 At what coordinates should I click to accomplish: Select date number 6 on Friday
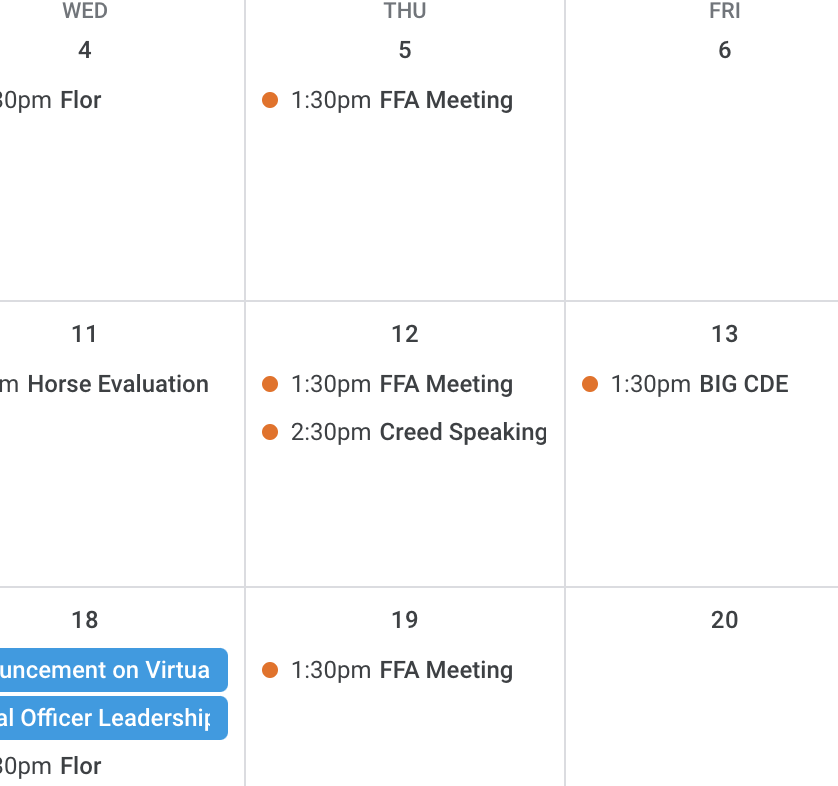pyautogui.click(x=725, y=50)
